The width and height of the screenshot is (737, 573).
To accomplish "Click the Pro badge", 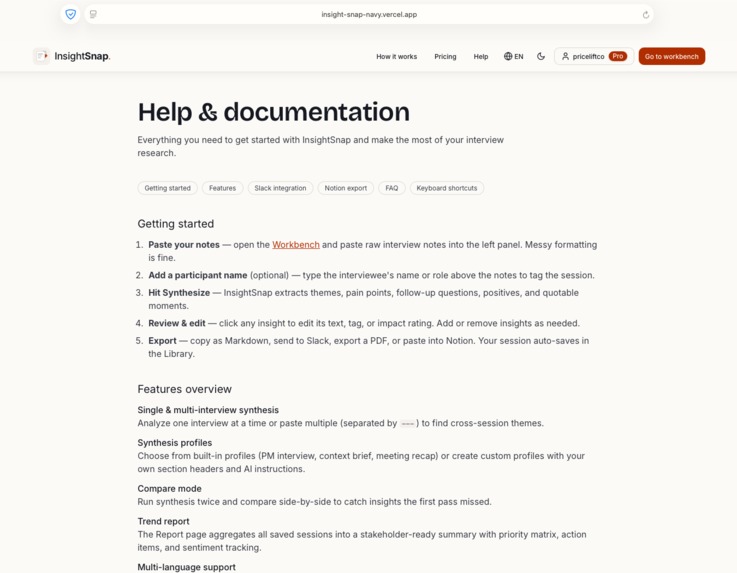I will (x=618, y=56).
